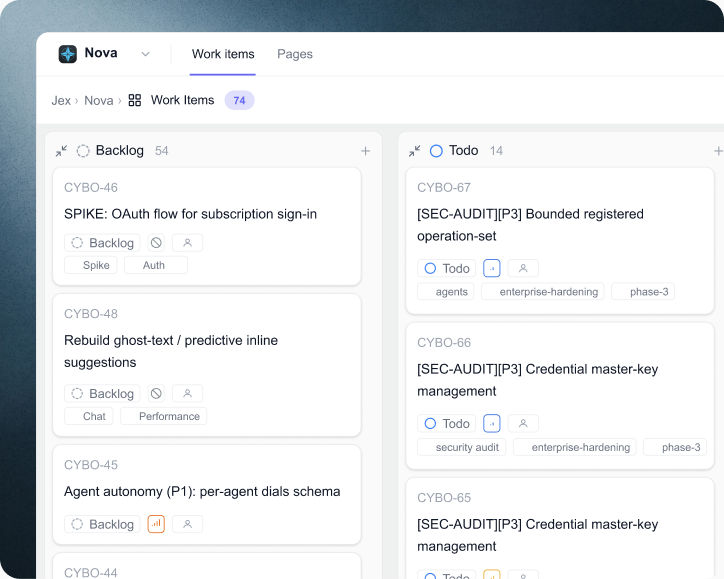Screen dimensions: 724x579
Task: Click the Todo column circle status icon
Action: pos(436,151)
